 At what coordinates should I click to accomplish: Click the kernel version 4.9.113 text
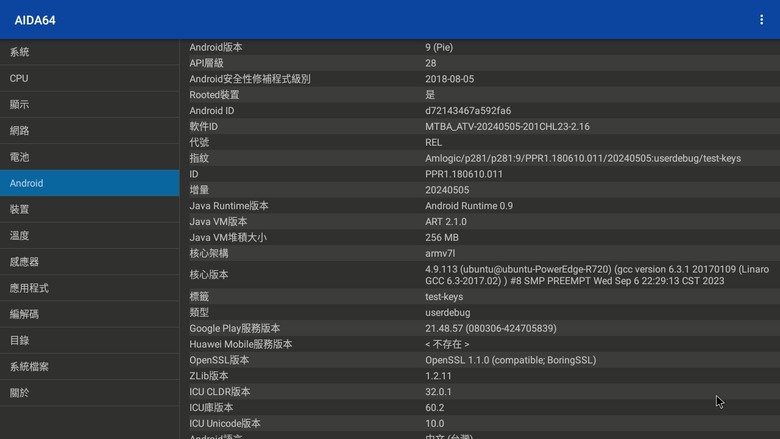point(597,275)
